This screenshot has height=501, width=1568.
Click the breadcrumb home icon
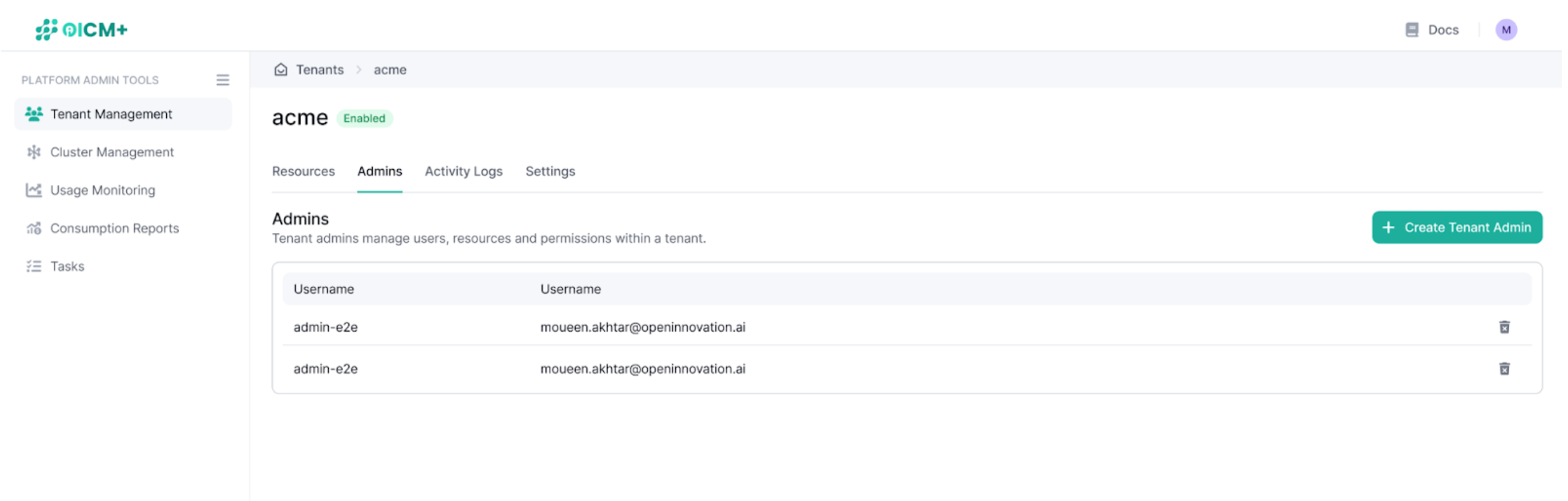[x=281, y=69]
